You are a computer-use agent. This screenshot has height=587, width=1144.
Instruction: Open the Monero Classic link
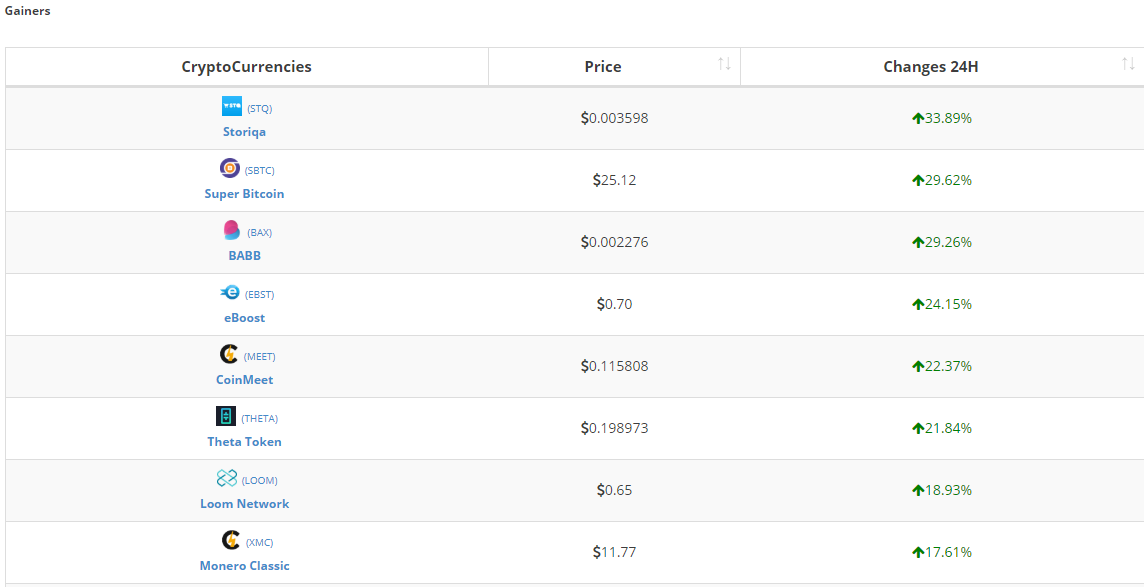point(244,565)
